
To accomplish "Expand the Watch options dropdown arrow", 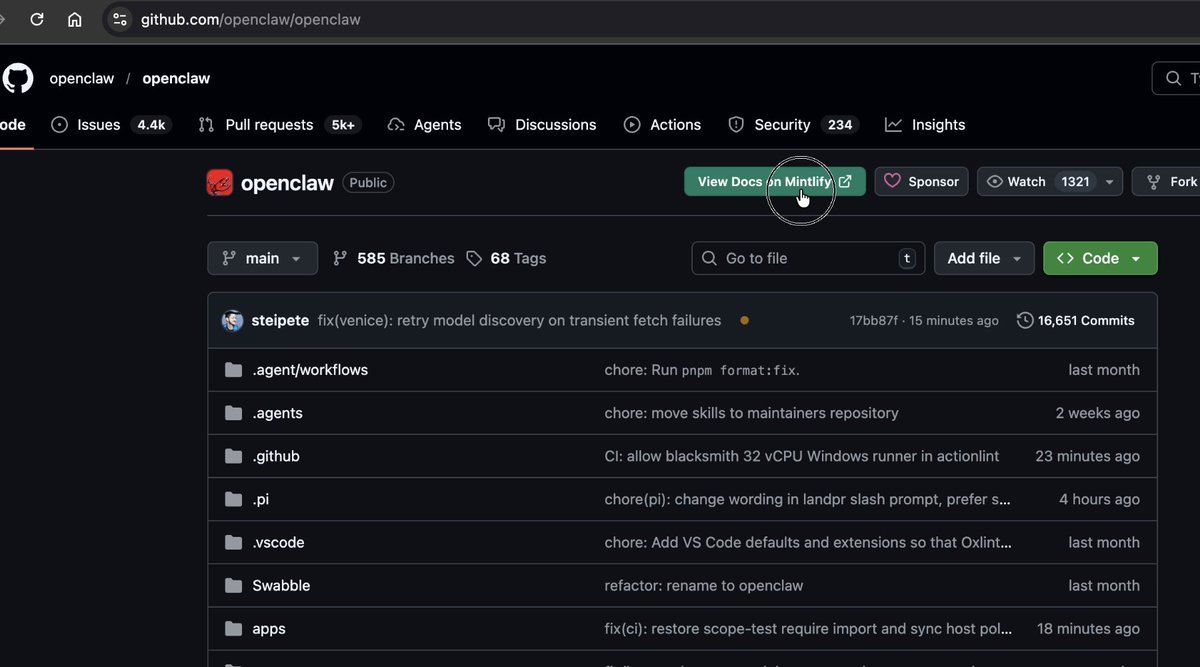I will [1110, 181].
